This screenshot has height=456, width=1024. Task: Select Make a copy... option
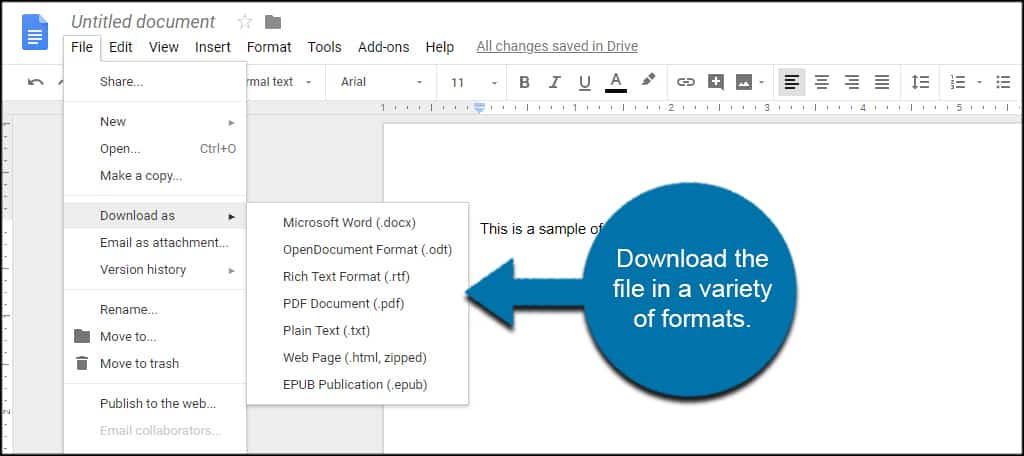[x=155, y=176]
